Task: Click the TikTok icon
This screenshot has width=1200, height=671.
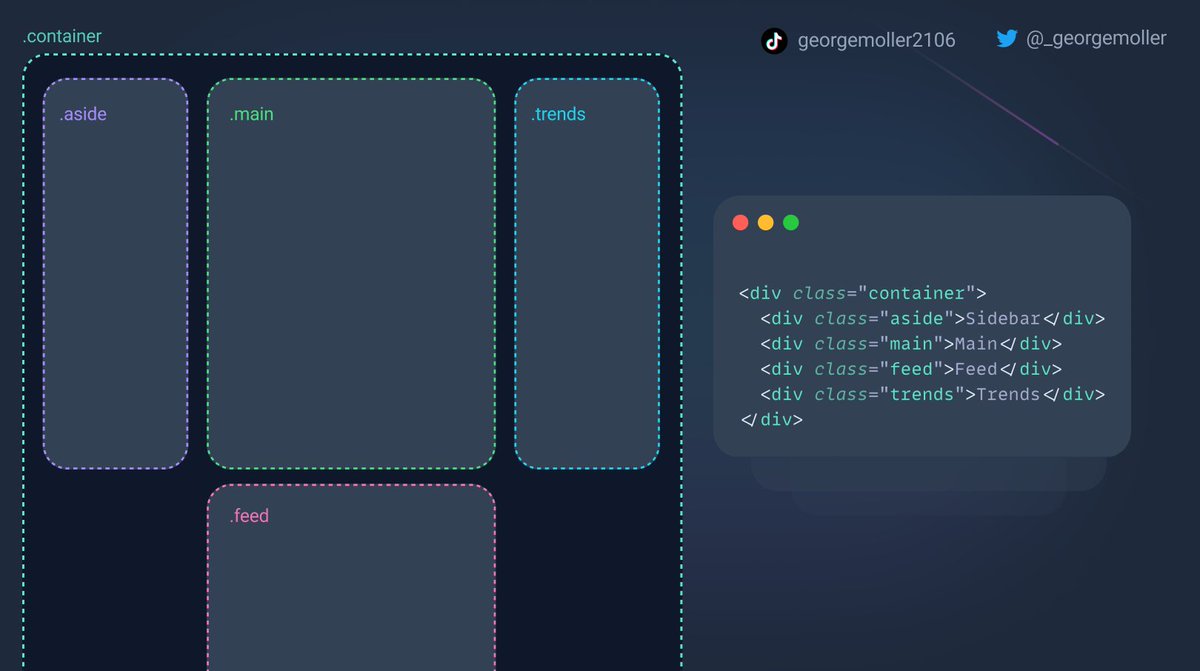Action: coord(773,40)
